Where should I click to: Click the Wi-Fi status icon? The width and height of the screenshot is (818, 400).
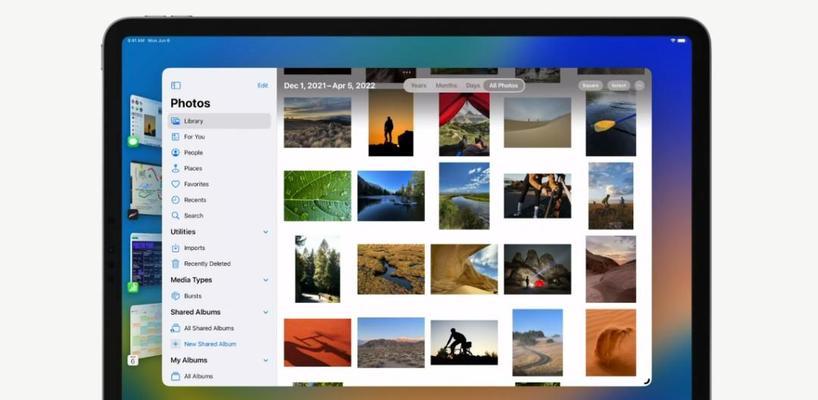(673, 40)
